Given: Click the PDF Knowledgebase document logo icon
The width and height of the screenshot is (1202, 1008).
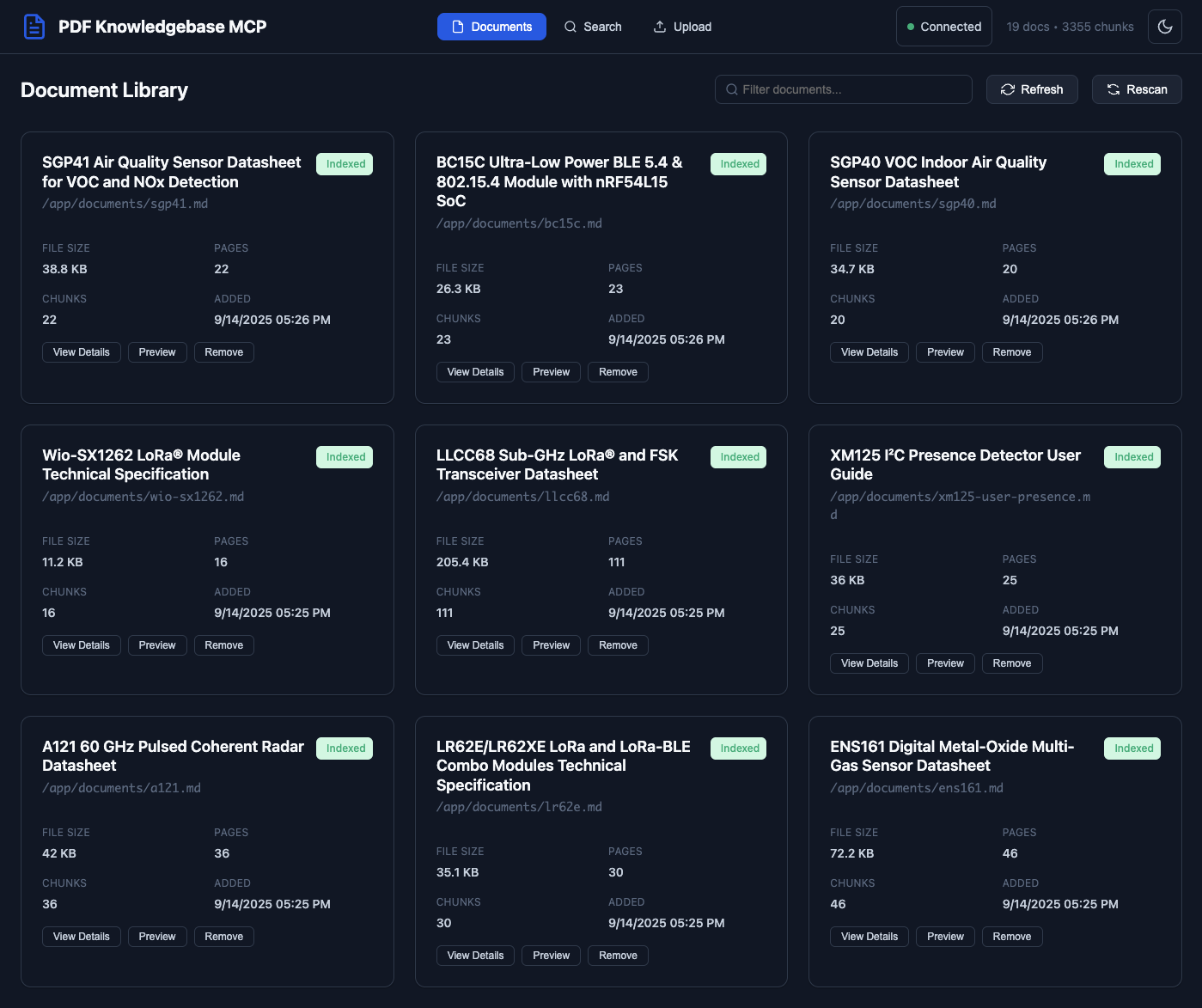Looking at the screenshot, I should coord(34,27).
